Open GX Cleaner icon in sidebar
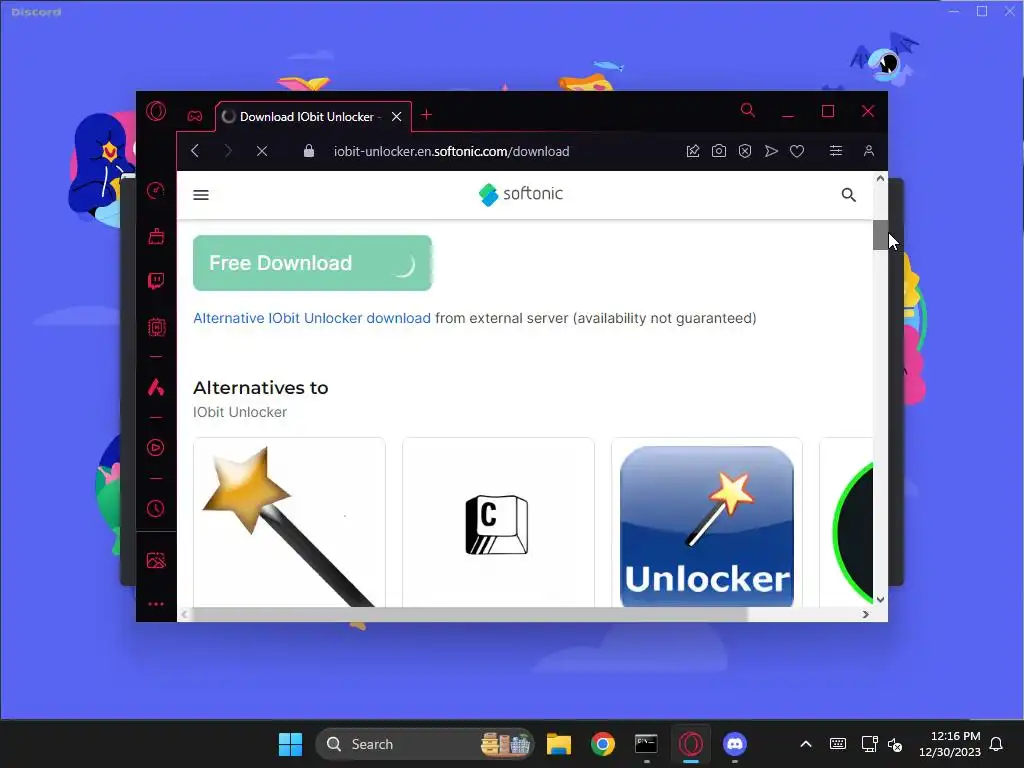 point(156,236)
